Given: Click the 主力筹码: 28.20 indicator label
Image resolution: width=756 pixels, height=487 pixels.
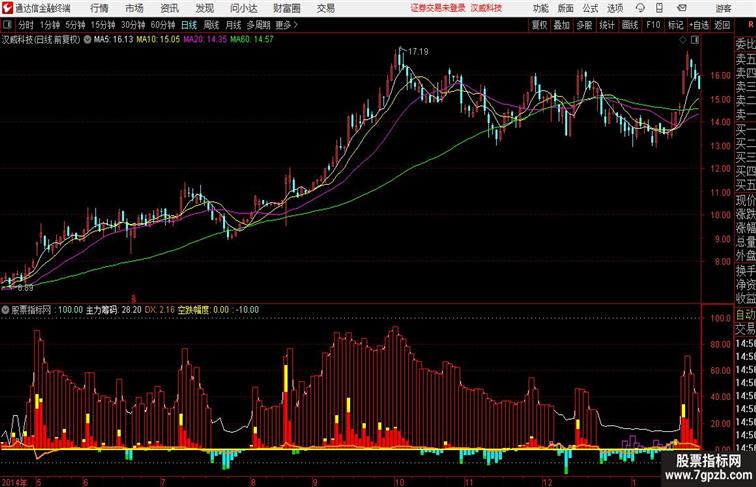Looking at the screenshot, I should click(114, 310).
